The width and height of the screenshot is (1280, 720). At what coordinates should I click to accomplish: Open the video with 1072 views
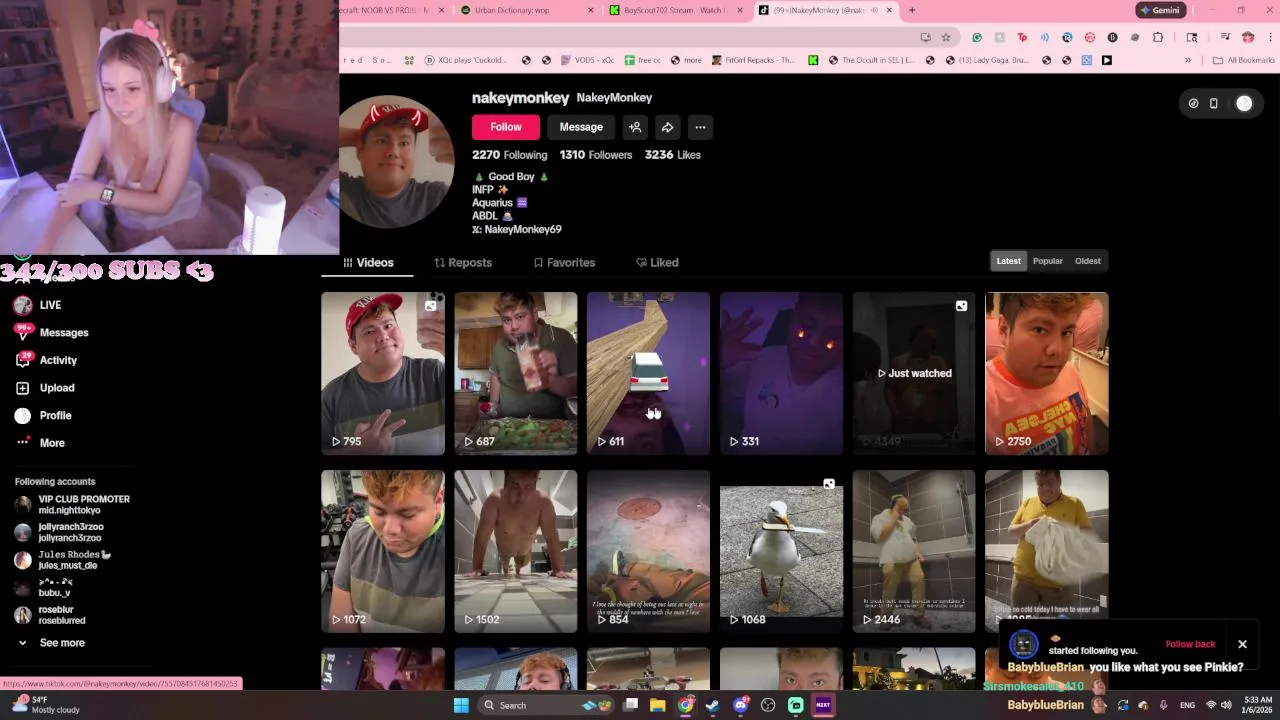pos(383,551)
